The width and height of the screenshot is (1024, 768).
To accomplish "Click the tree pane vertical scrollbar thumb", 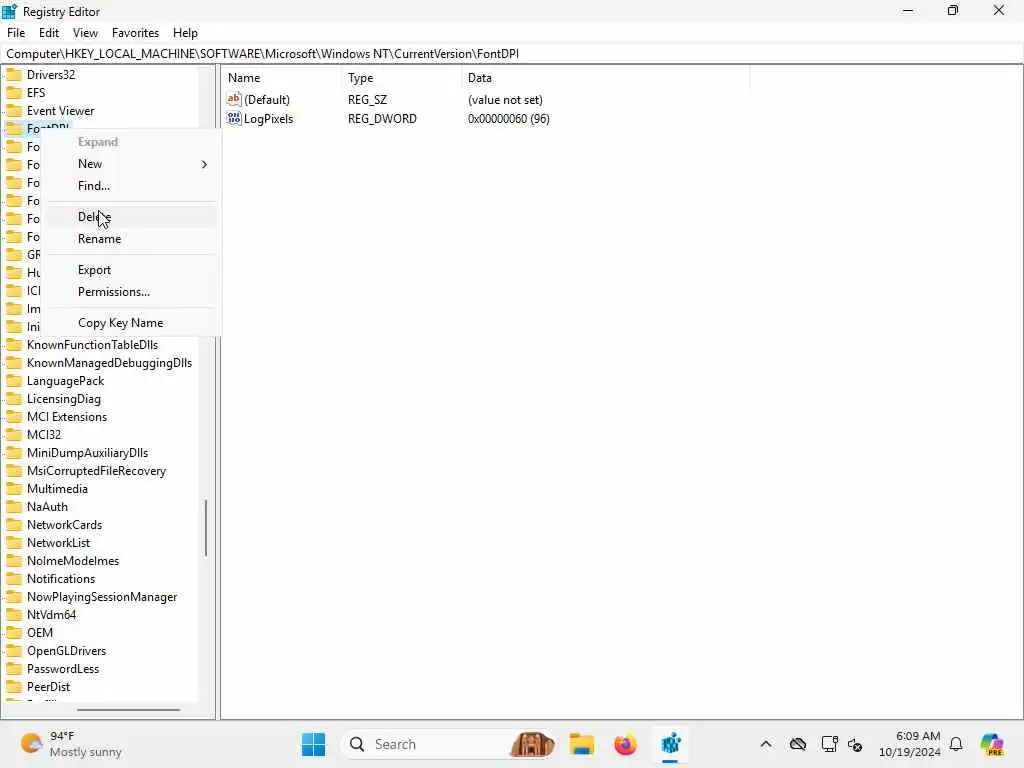I will tap(206, 528).
